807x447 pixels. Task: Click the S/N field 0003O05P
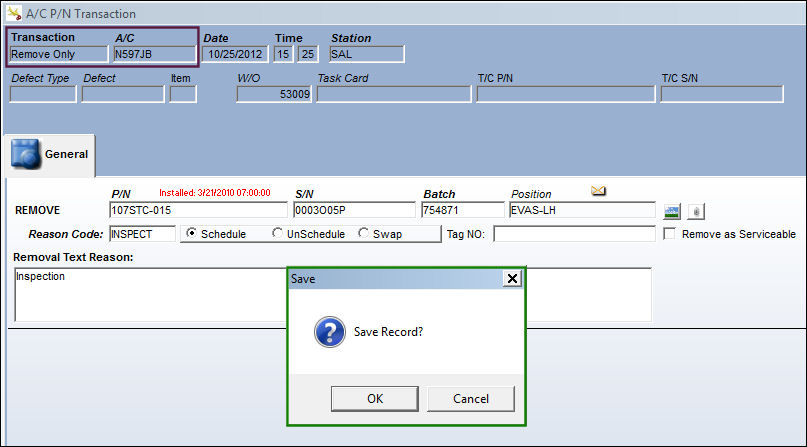click(354, 210)
